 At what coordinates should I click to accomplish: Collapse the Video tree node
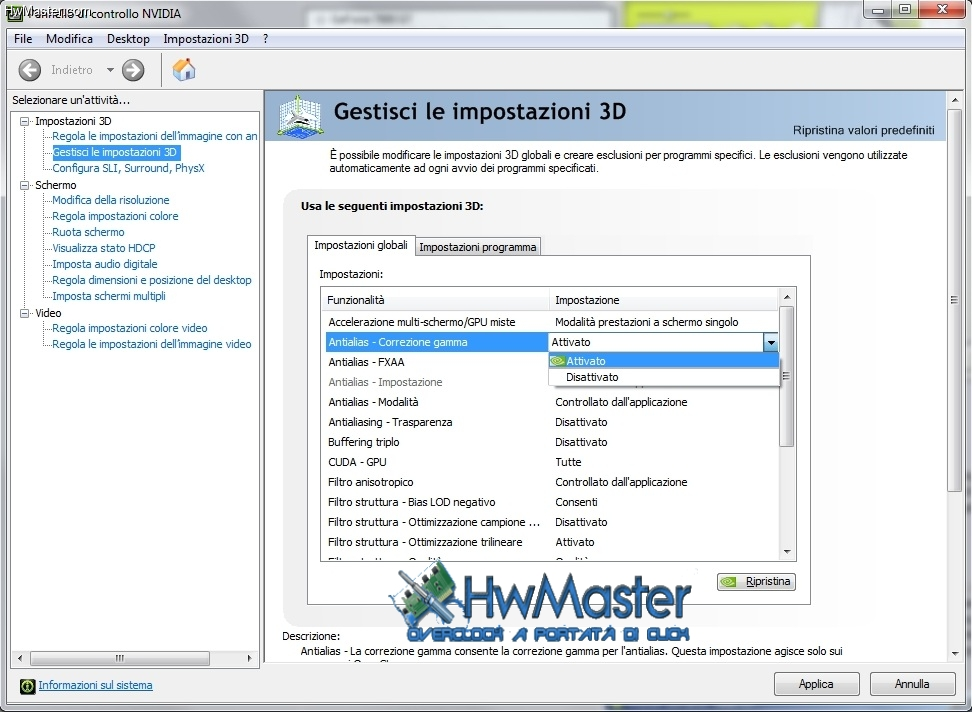(x=25, y=314)
